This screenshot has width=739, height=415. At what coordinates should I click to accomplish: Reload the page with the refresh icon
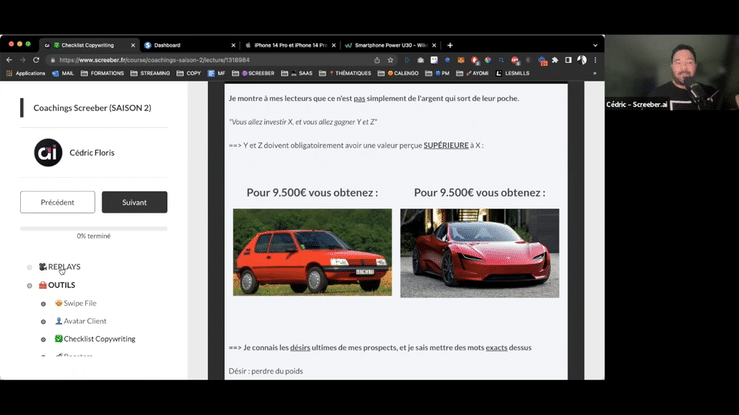click(x=36, y=60)
